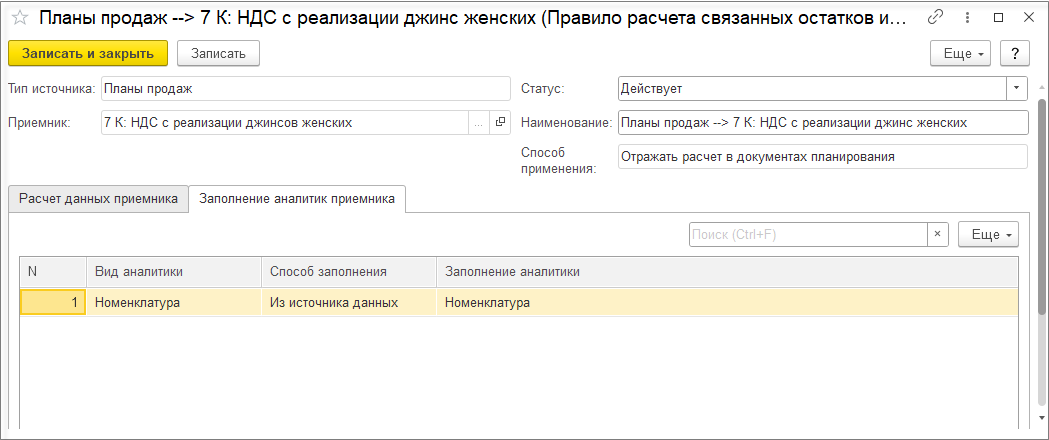Add this form to favorites star
The height and width of the screenshot is (440, 1049).
(x=19, y=19)
